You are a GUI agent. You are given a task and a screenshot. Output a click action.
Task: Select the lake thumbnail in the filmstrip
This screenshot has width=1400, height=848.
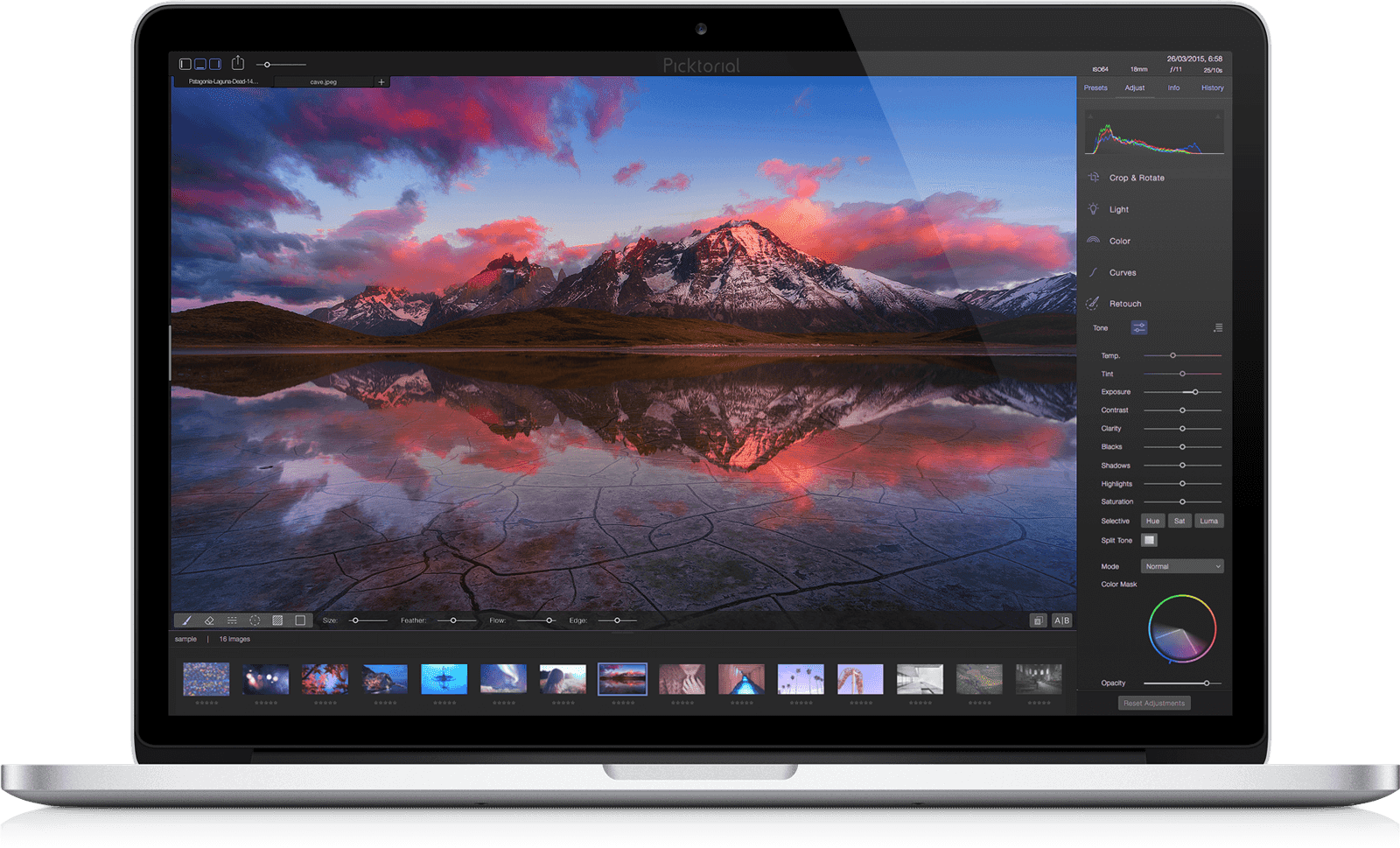click(x=622, y=680)
